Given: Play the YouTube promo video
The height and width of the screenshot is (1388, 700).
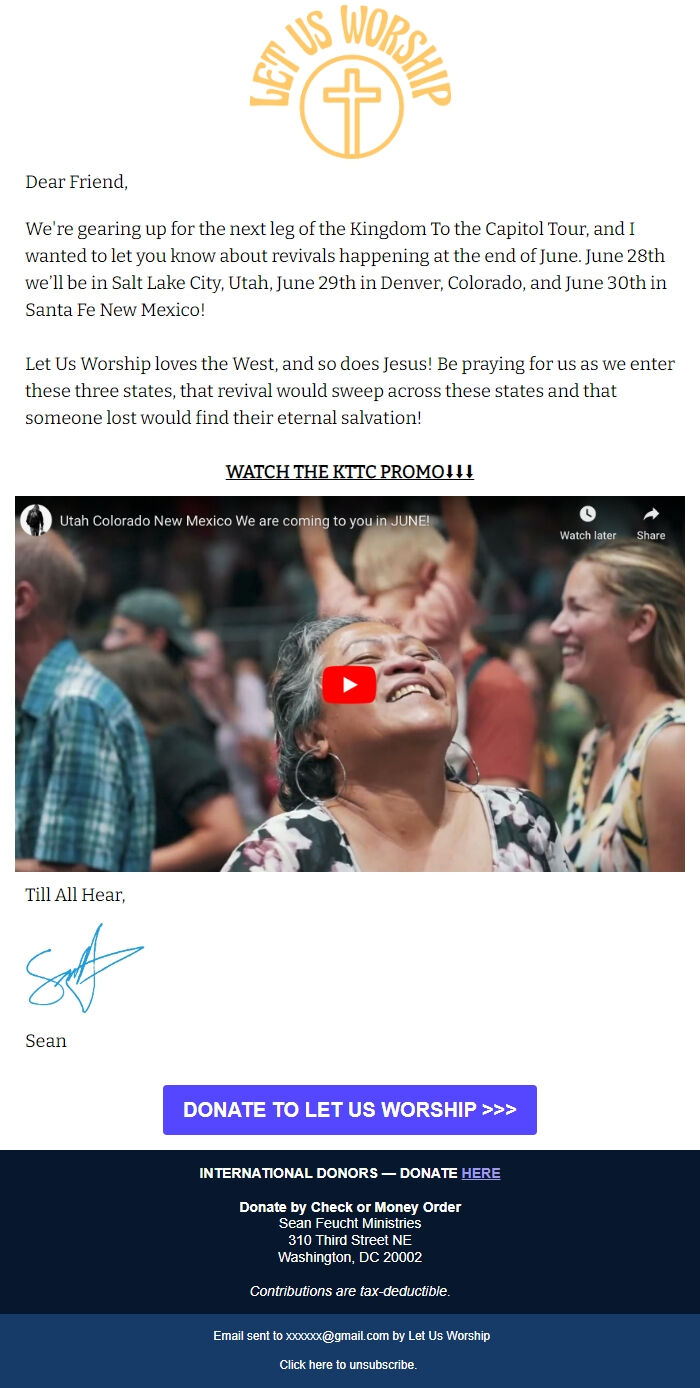Looking at the screenshot, I should (349, 684).
